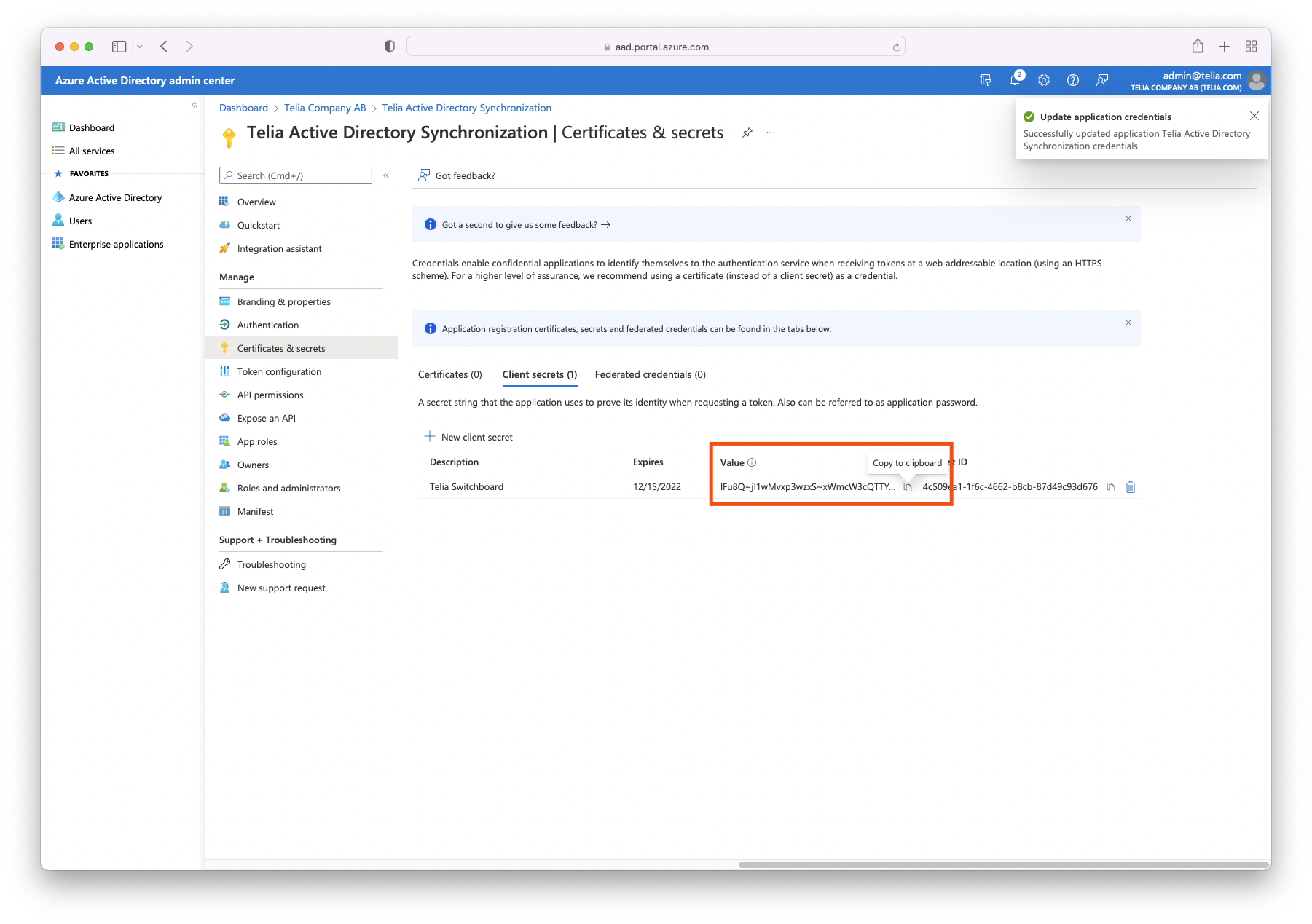Select the 12/15/2022 expiry cell

657,487
